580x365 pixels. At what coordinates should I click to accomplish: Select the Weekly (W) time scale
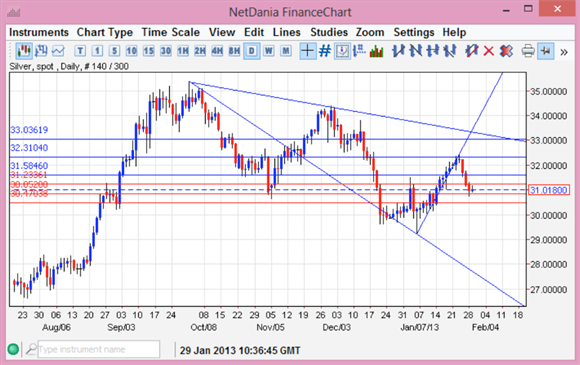pos(269,51)
